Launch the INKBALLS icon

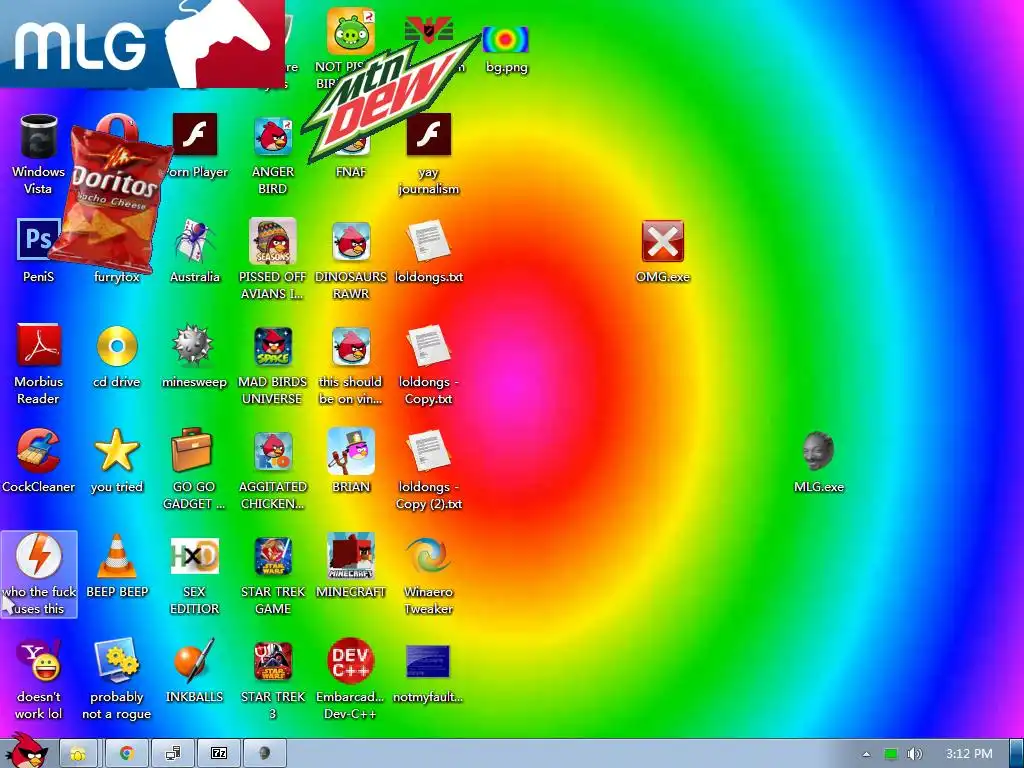[195, 660]
